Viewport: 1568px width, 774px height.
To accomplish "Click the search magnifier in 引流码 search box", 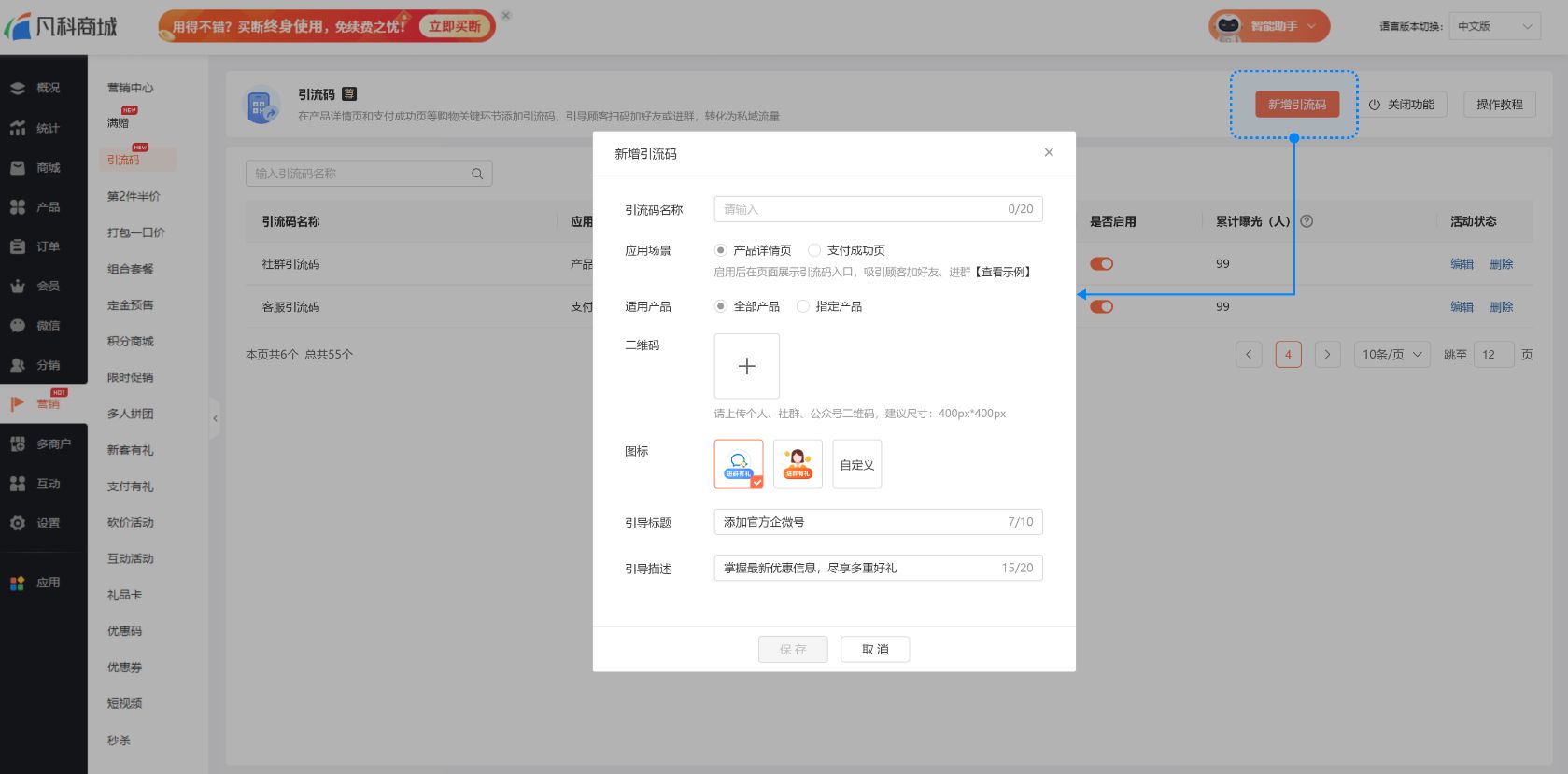I will [477, 174].
